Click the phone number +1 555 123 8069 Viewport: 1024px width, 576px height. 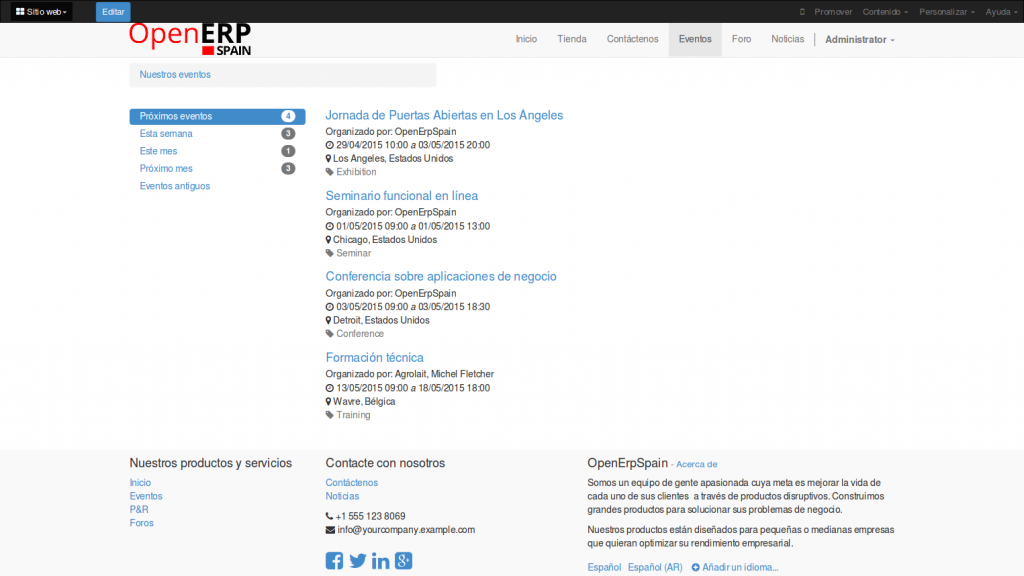coord(370,516)
